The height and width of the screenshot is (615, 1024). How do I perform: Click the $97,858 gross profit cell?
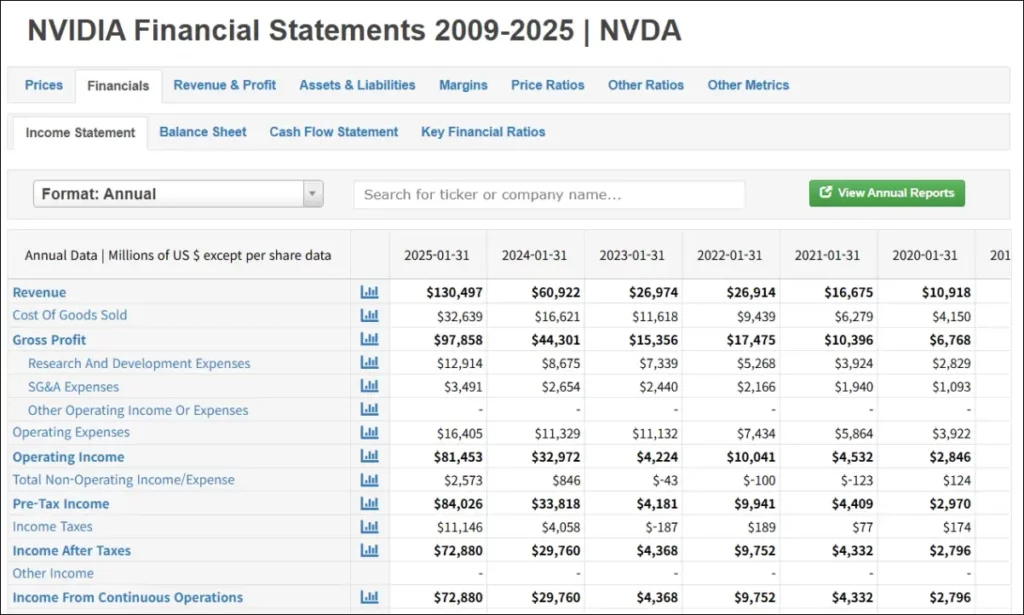pos(458,339)
